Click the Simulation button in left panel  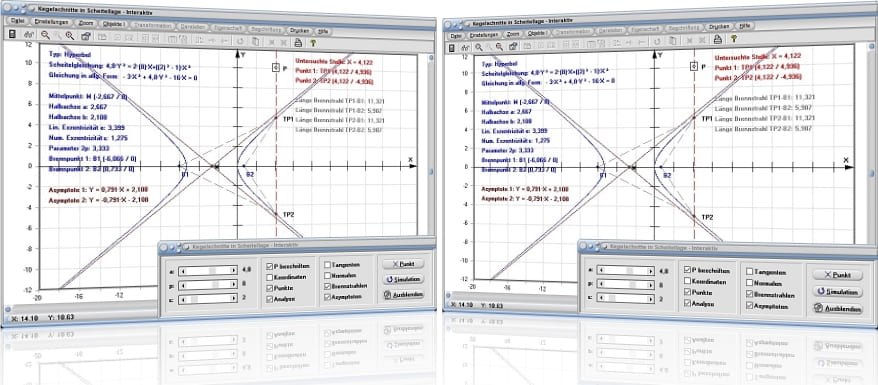pyautogui.click(x=403, y=279)
